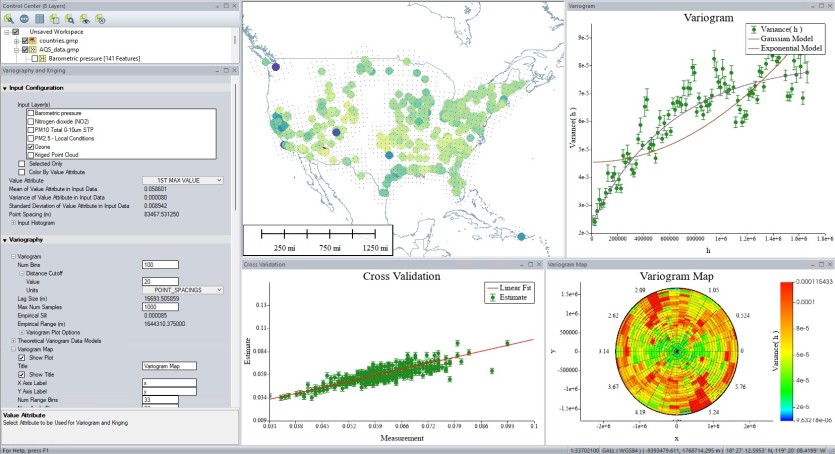Click the Num Bins input field

pyautogui.click(x=160, y=264)
